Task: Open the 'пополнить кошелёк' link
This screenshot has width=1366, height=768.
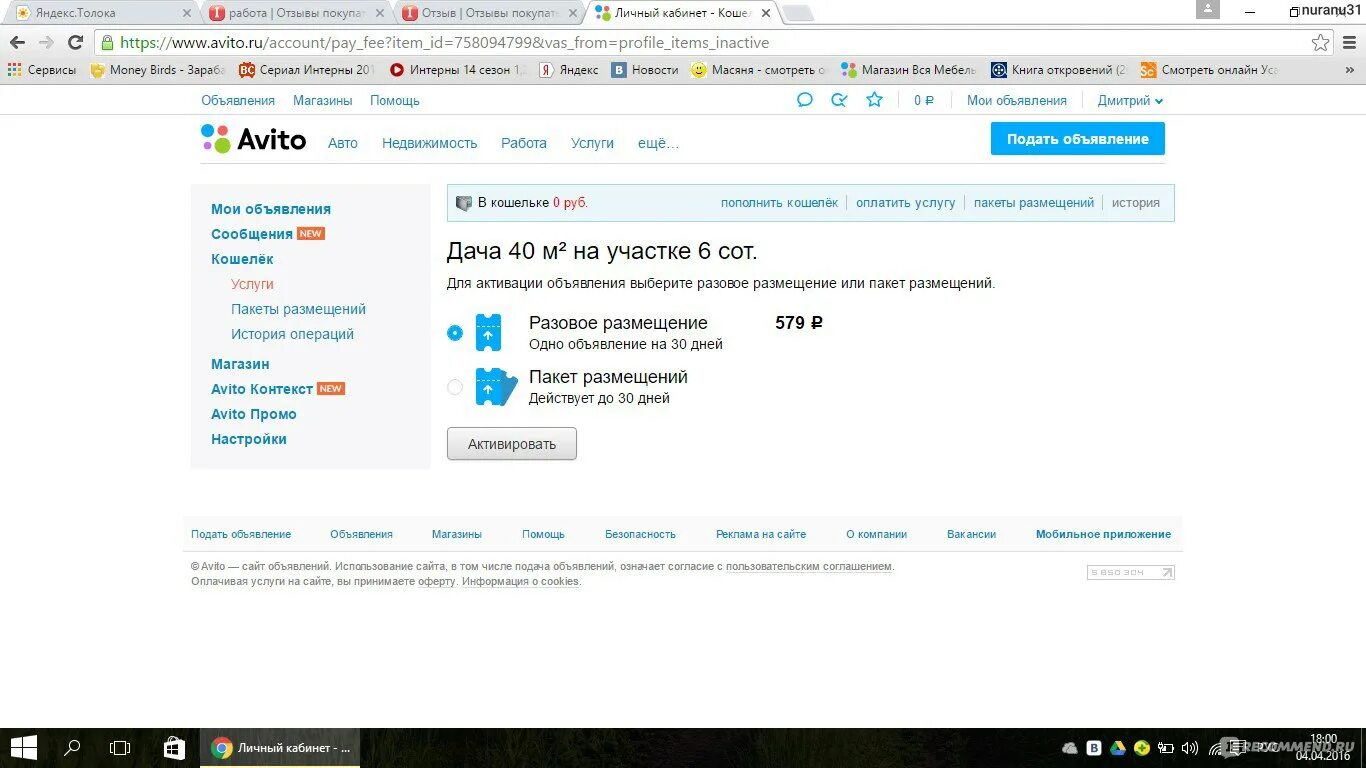Action: tap(779, 202)
